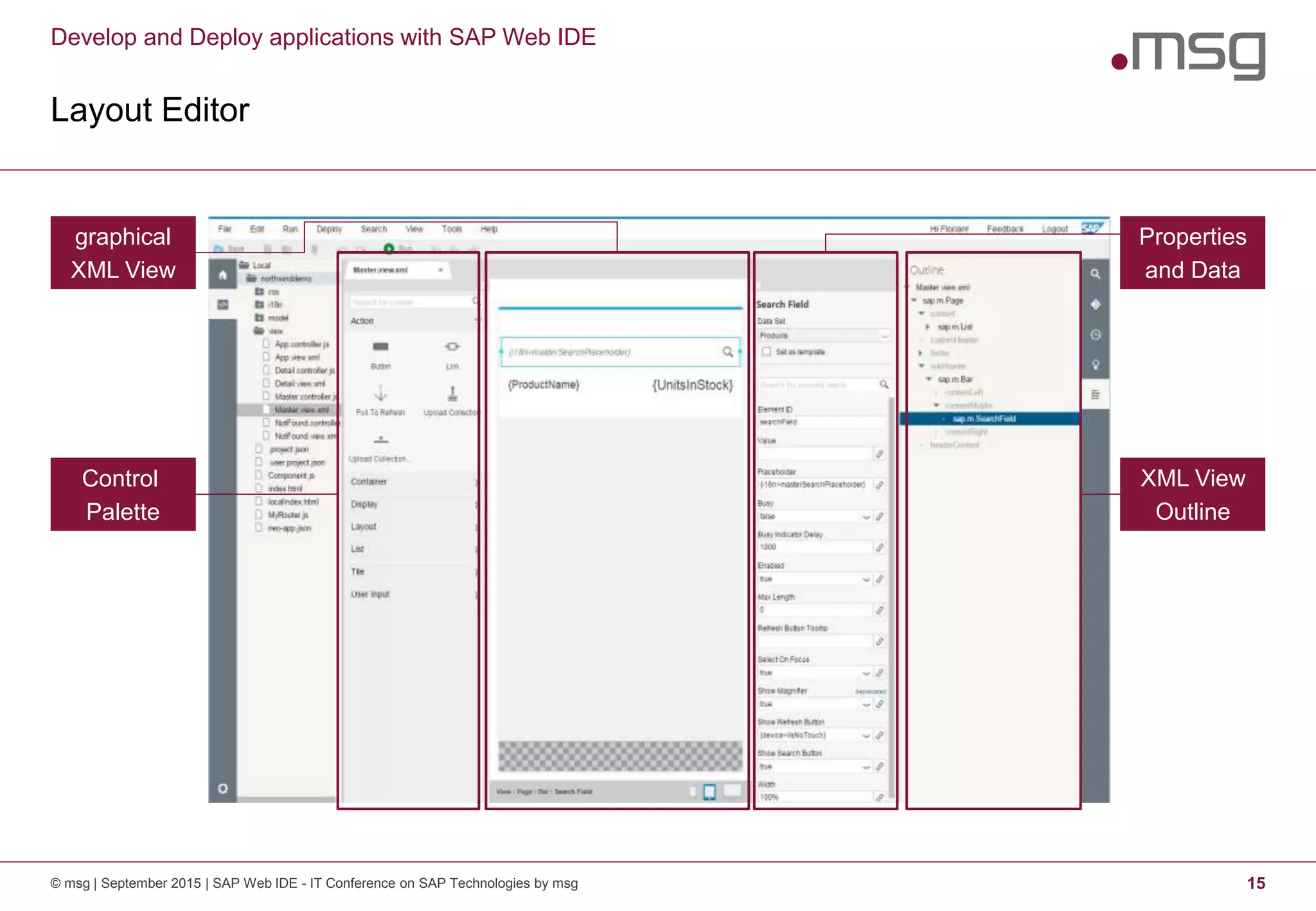Viewport: 1316px width, 911px height.
Task: Click the magnifier icon in property search box
Action: pos(884,384)
